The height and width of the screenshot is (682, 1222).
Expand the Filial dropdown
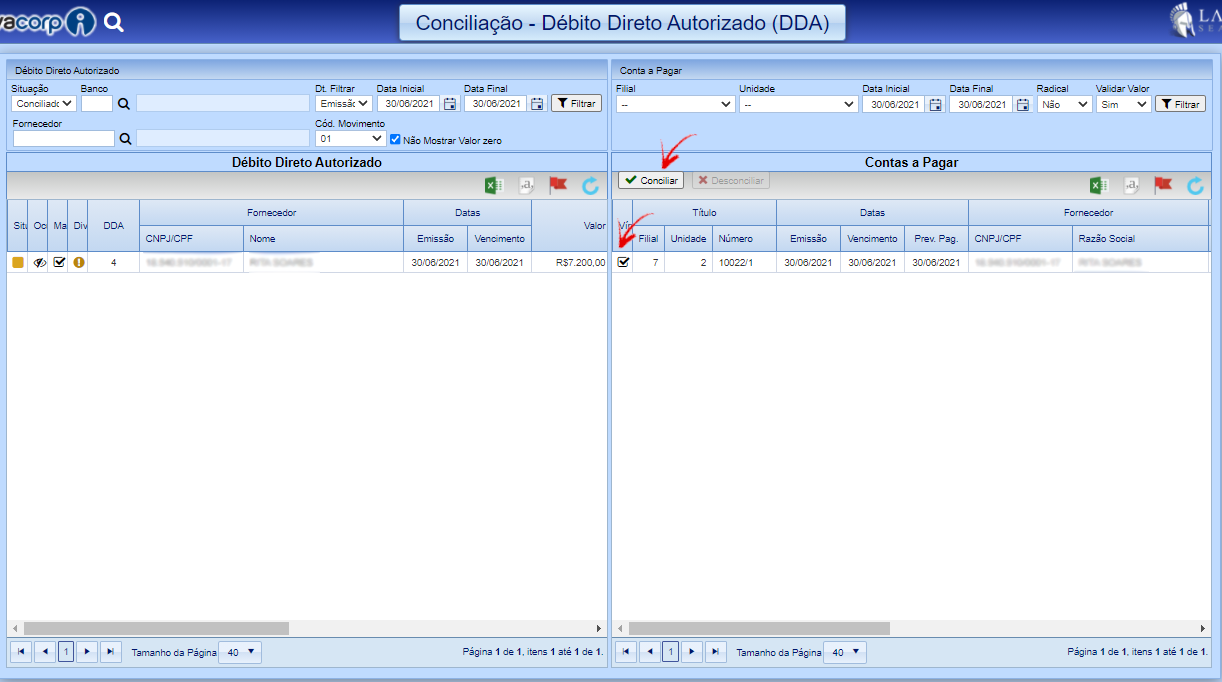click(x=675, y=104)
